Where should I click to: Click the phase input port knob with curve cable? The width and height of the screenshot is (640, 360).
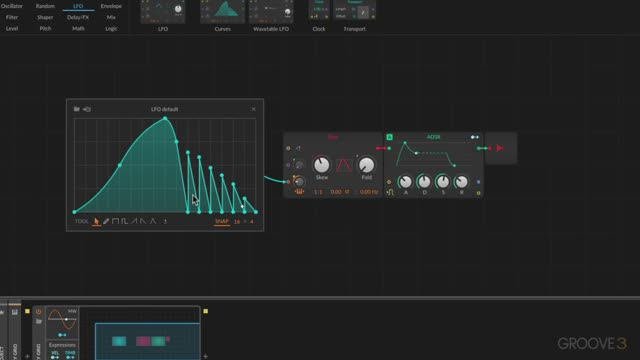click(x=299, y=181)
